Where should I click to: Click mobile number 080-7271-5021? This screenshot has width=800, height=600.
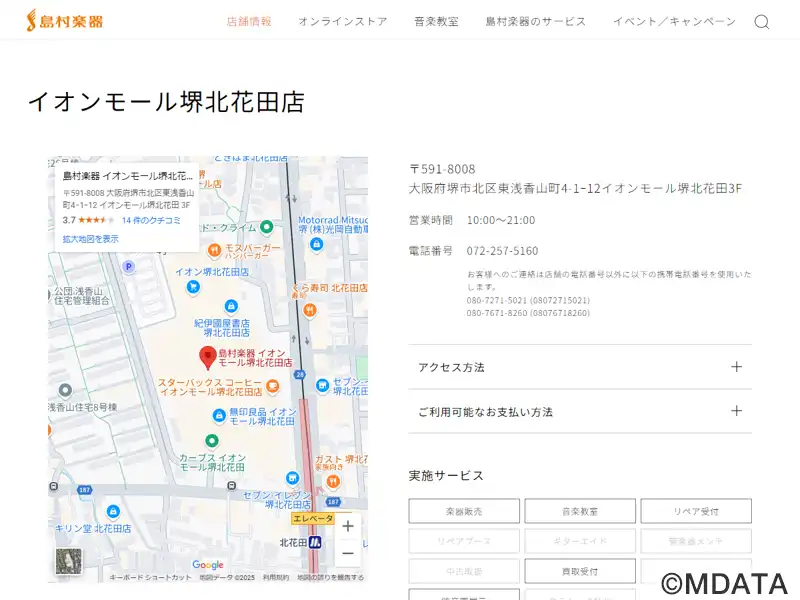click(x=528, y=300)
